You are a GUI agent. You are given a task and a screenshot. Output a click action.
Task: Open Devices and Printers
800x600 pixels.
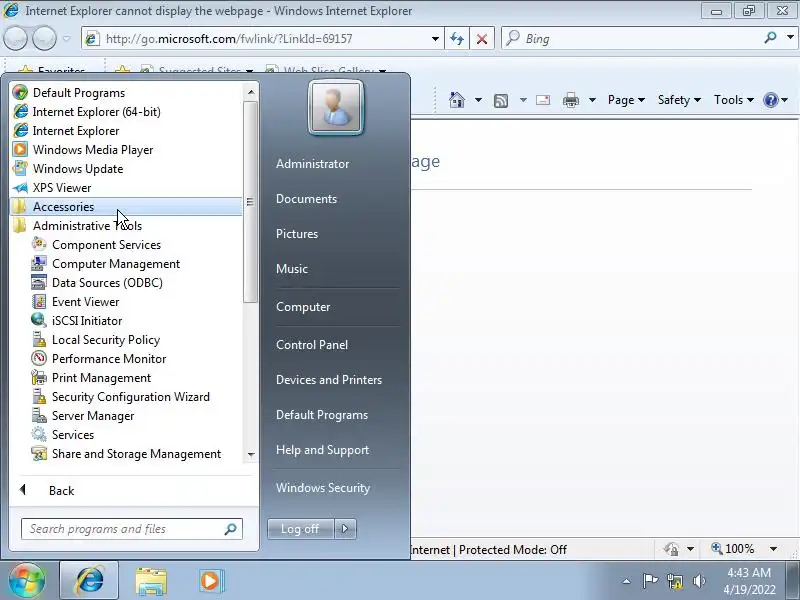[329, 380]
